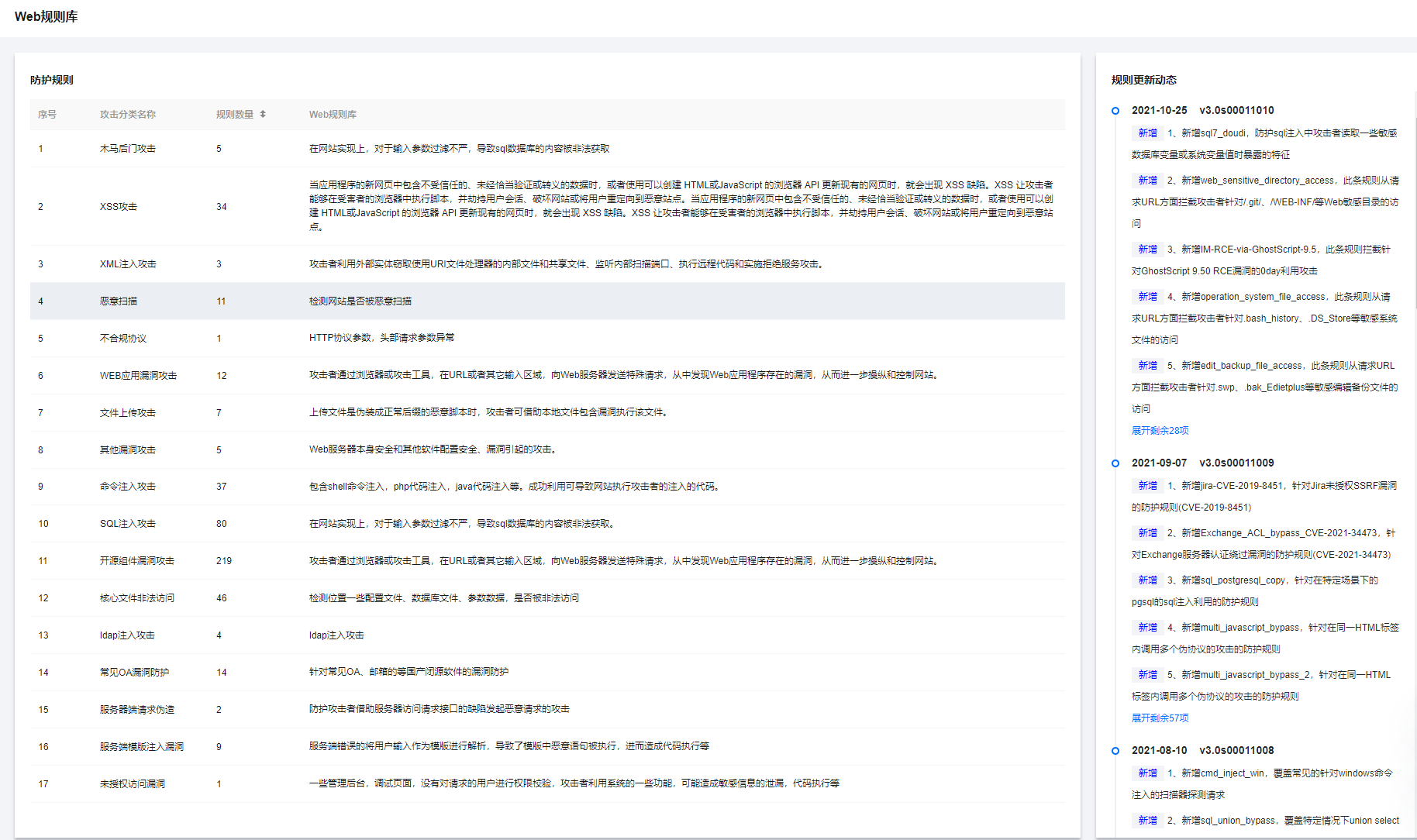
Task: Click the 新增 tag before sql7_doudi entry
Action: click(1147, 133)
